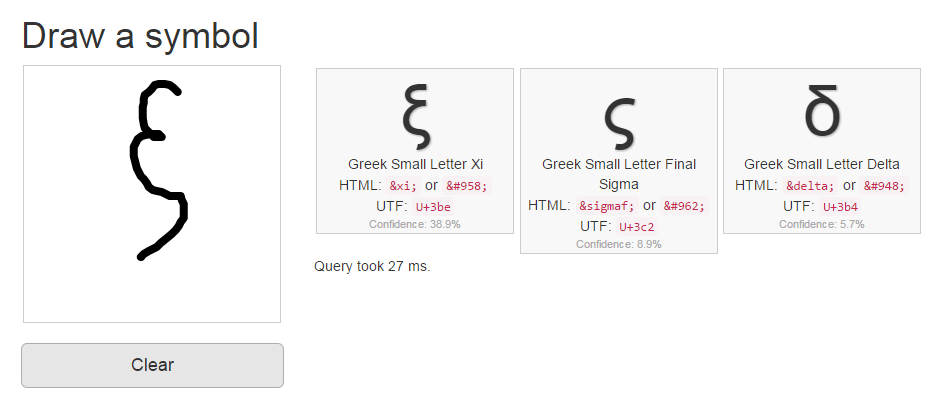
Task: Click the Confidence 38.9% text
Action: click(415, 224)
